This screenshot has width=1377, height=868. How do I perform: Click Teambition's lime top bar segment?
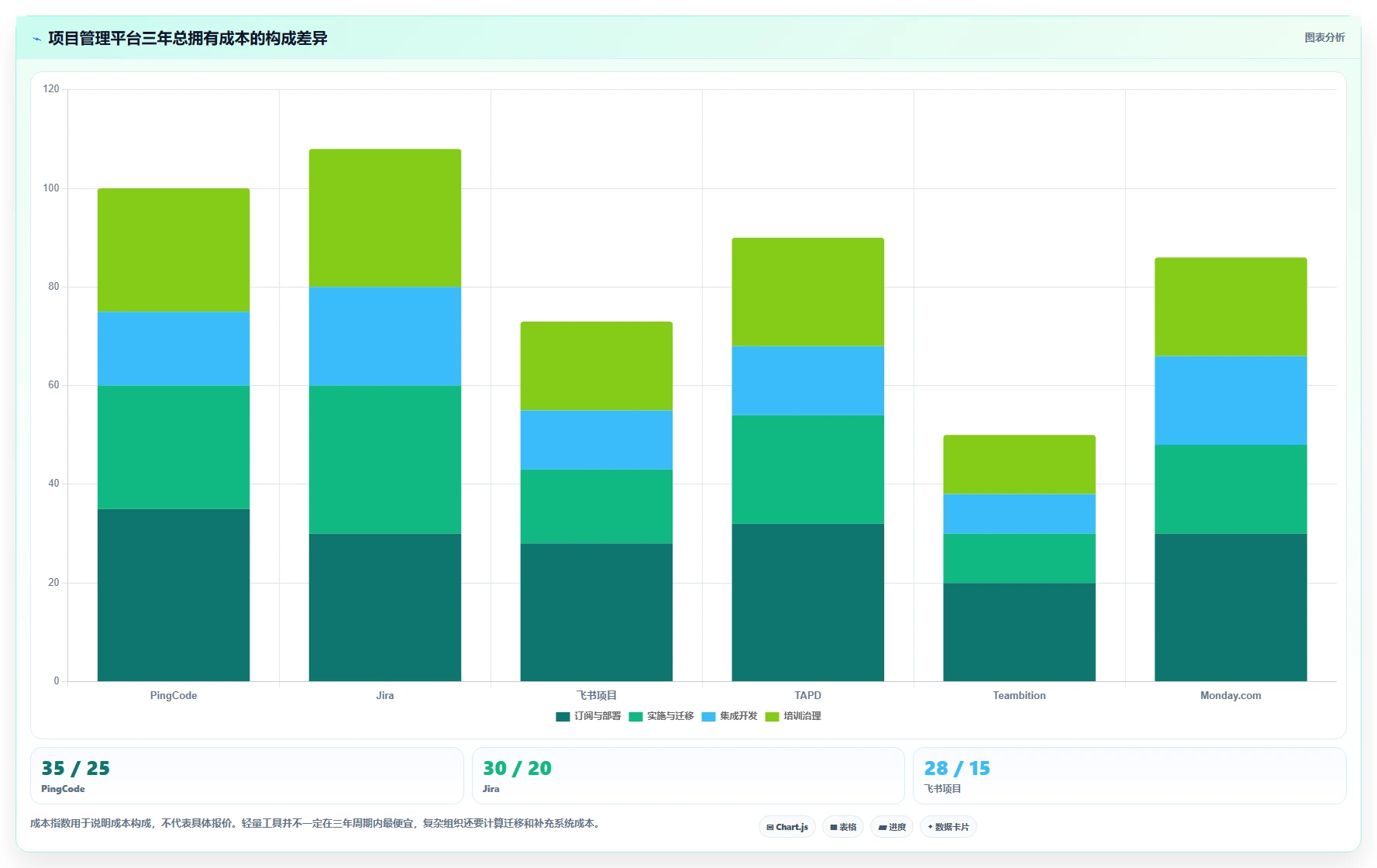(1020, 464)
